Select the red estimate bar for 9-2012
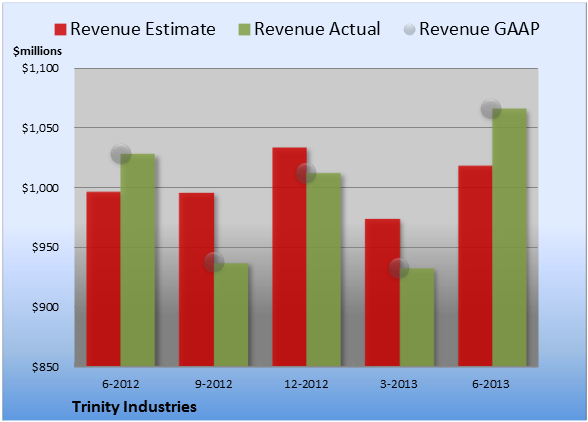Image resolution: width=588 pixels, height=422 pixels. (196, 279)
